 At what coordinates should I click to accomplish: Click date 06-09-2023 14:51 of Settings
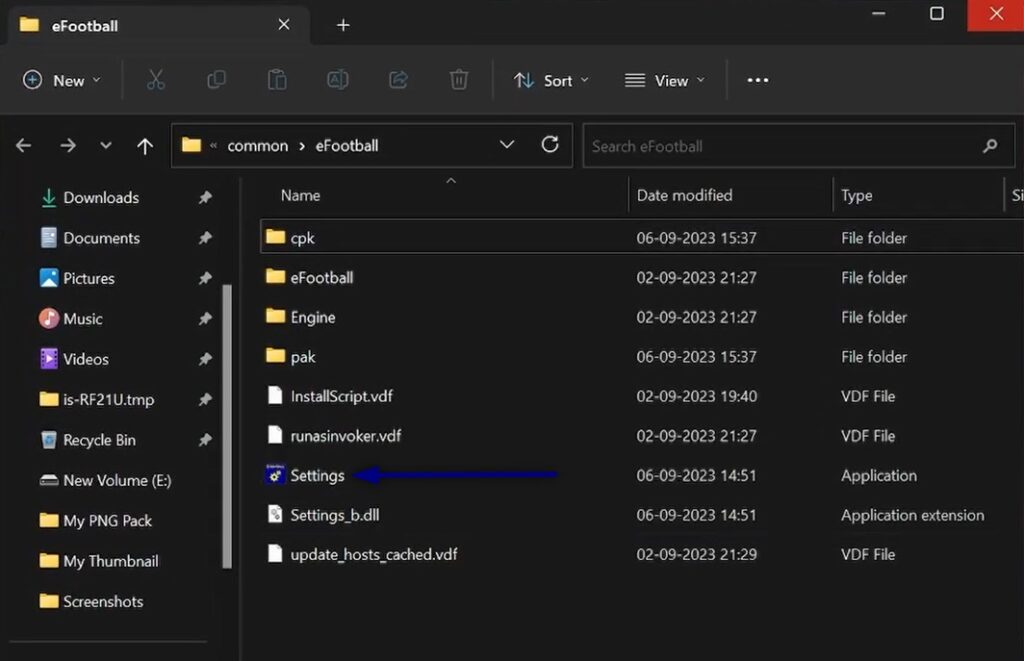(696, 475)
